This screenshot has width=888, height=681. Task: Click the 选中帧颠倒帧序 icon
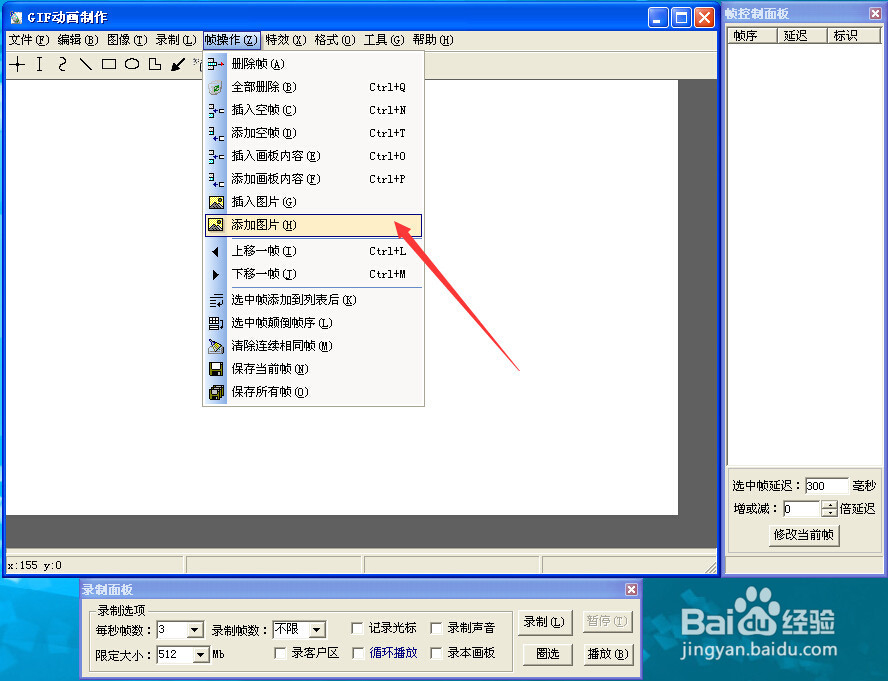tap(216, 324)
